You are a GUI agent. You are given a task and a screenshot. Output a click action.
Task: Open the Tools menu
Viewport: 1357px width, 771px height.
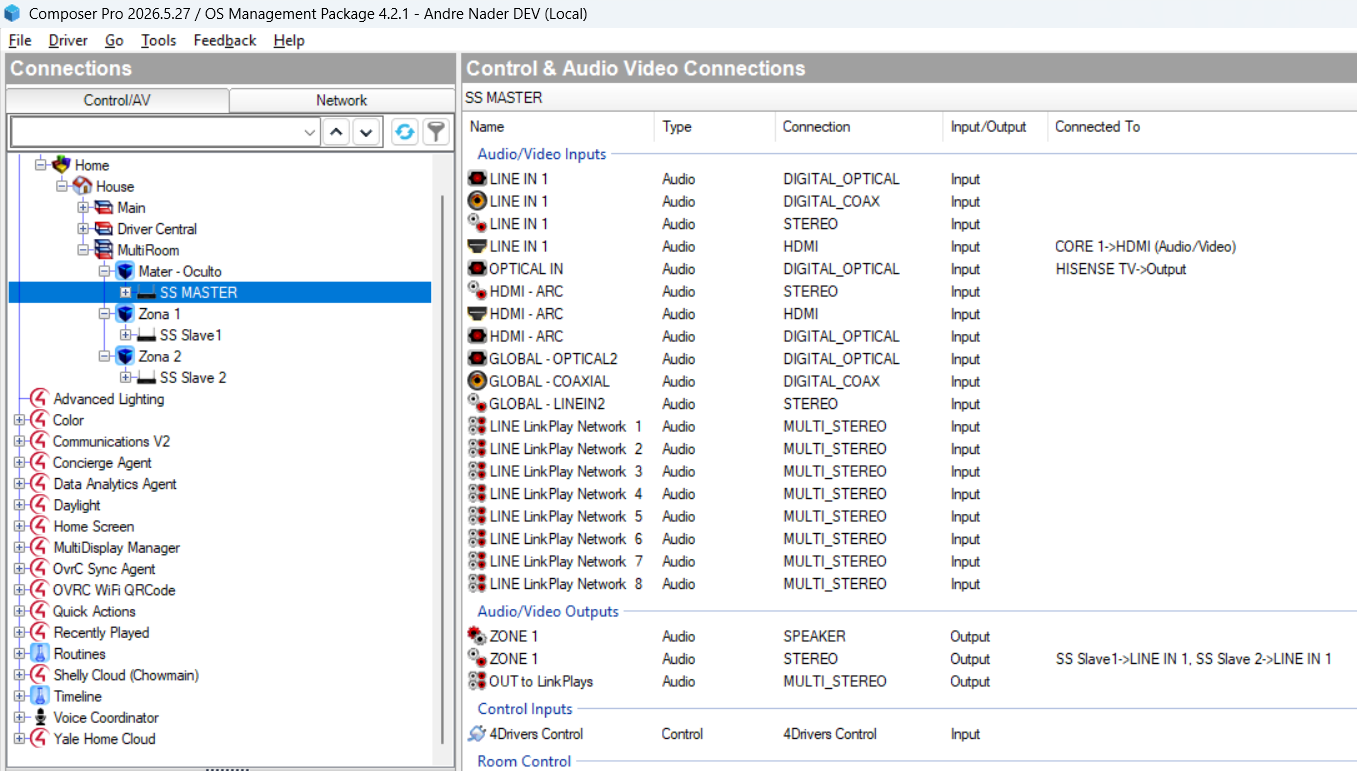pos(158,40)
